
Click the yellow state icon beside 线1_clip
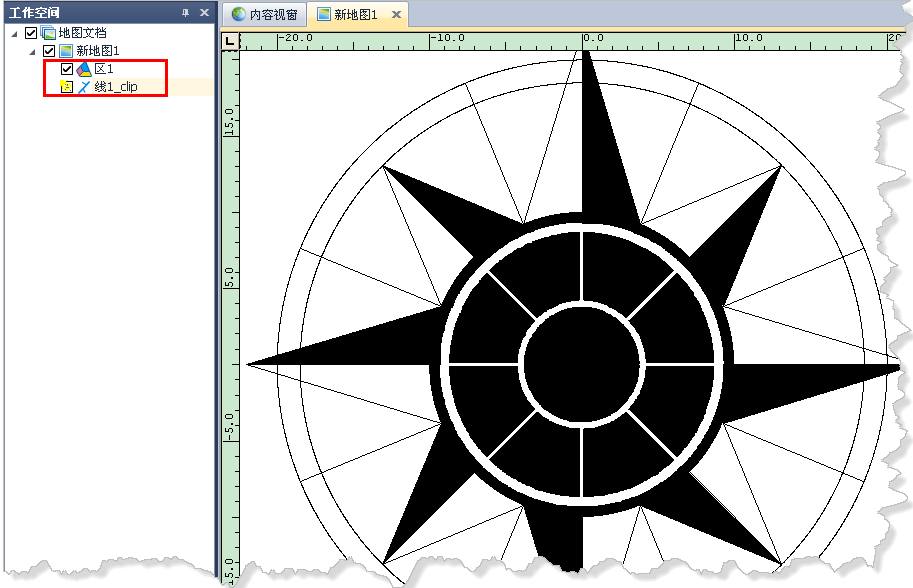click(x=67, y=87)
